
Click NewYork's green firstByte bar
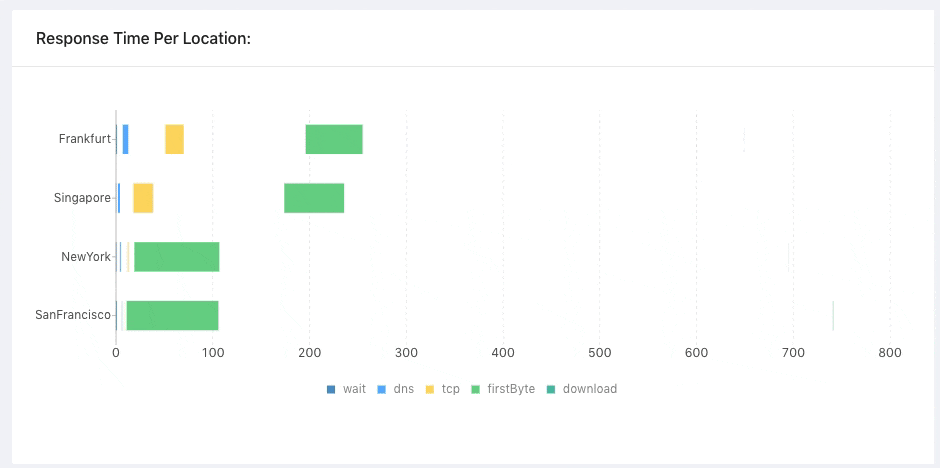tap(177, 257)
